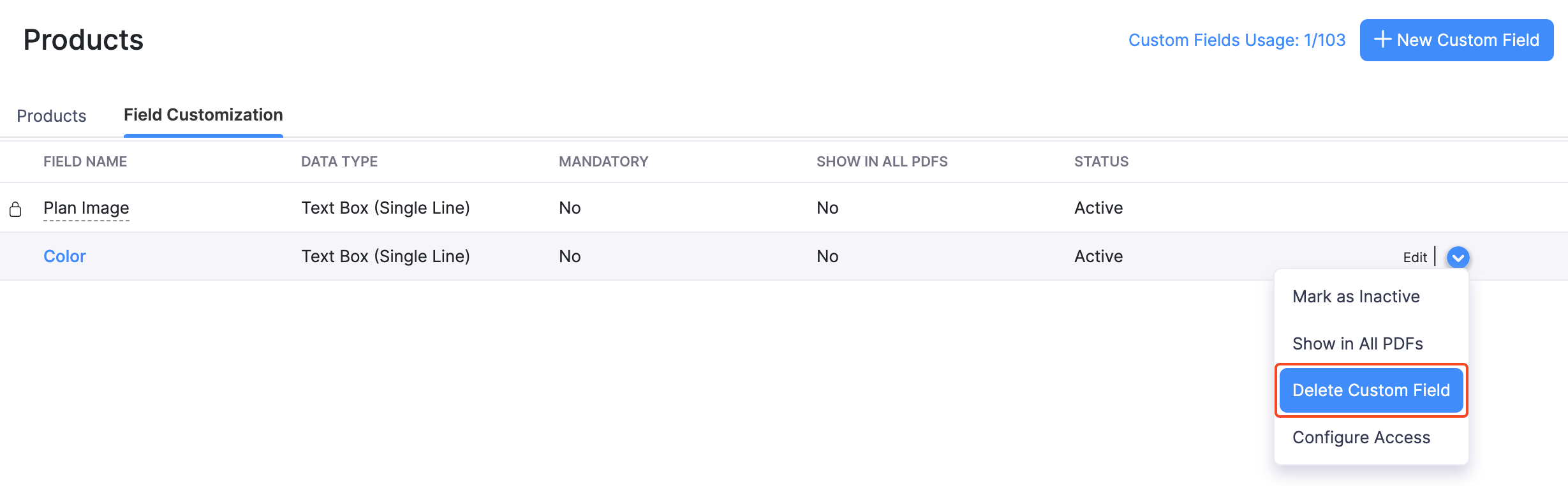The height and width of the screenshot is (486, 1568).
Task: Click the Plan Image field name
Action: point(86,207)
